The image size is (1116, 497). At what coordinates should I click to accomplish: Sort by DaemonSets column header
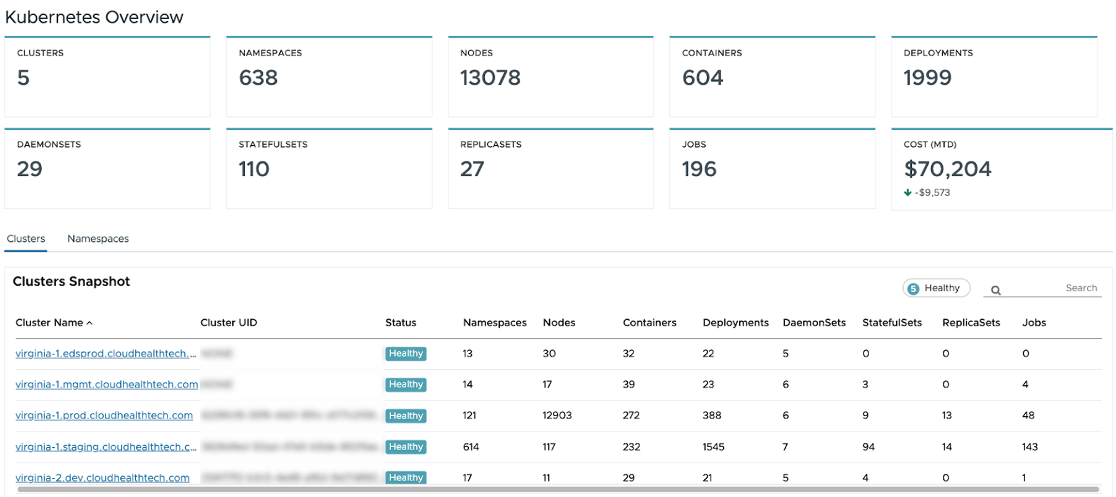click(x=814, y=323)
